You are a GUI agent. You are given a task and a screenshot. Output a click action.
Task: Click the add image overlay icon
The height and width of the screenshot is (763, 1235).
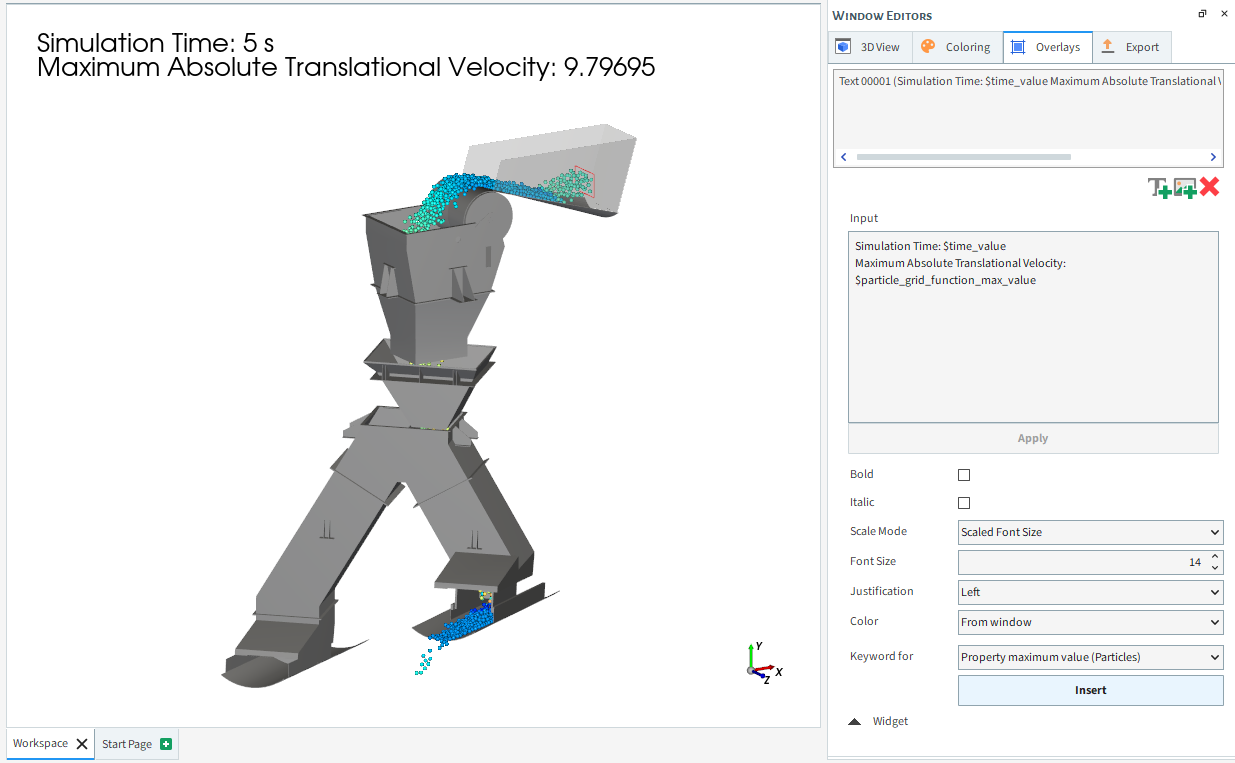pos(1185,187)
